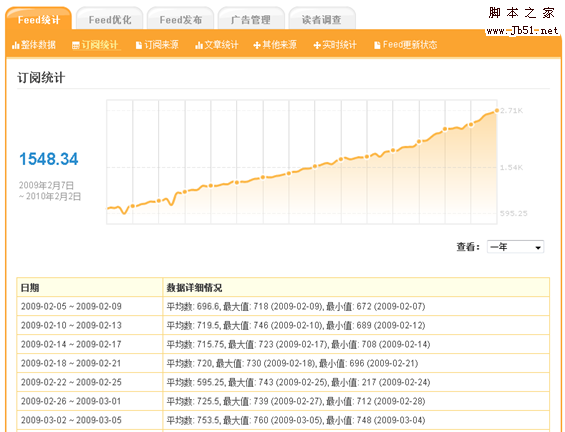Click the bar chart icon before 文章统计
The width and height of the screenshot is (565, 432).
[x=199, y=45]
